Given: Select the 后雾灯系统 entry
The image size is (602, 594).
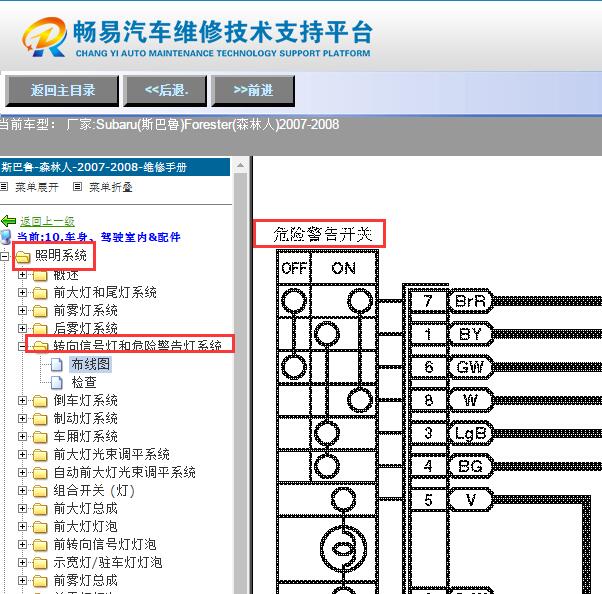Looking at the screenshot, I should point(85,328).
